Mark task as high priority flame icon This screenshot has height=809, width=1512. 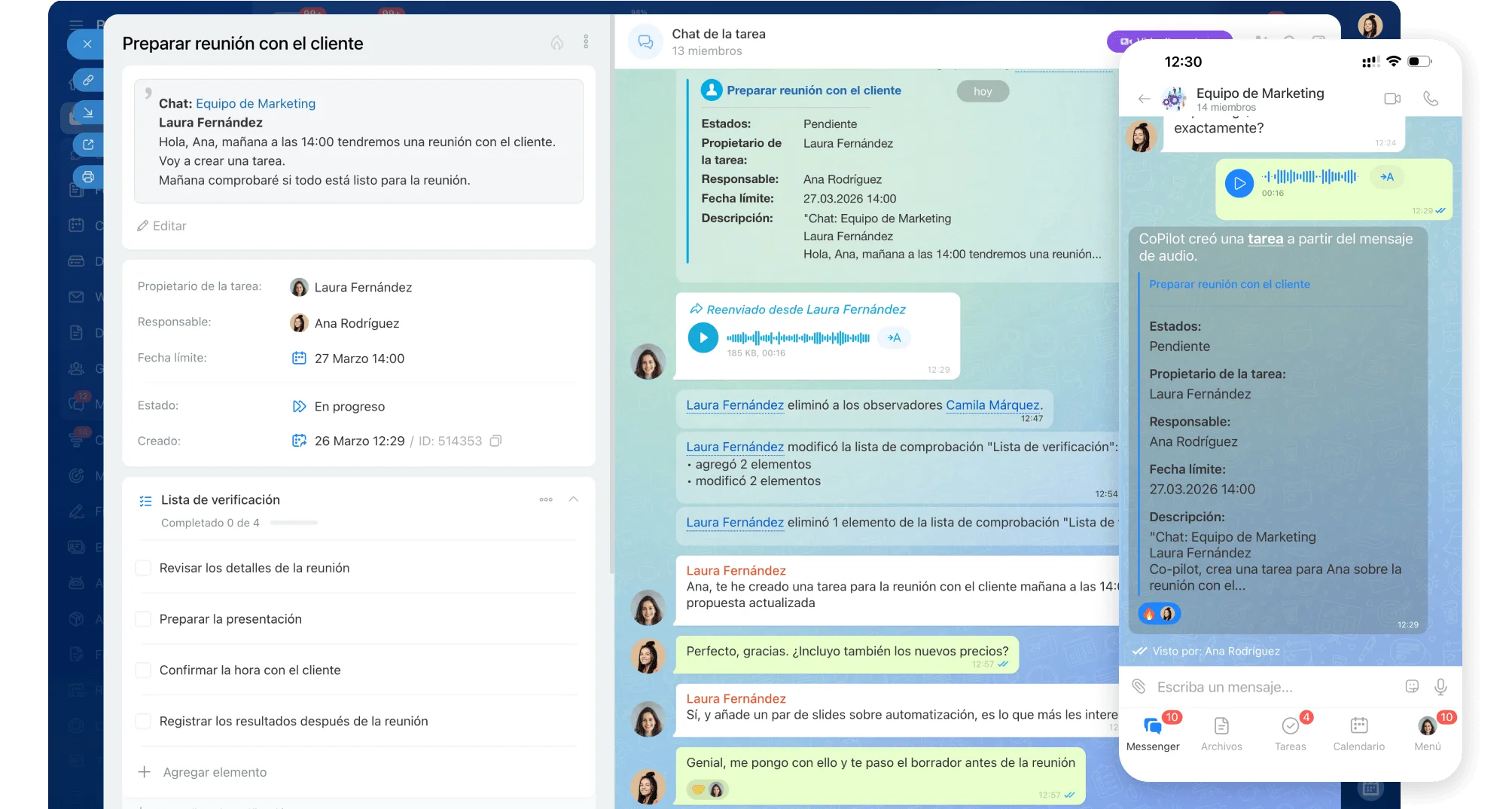557,43
